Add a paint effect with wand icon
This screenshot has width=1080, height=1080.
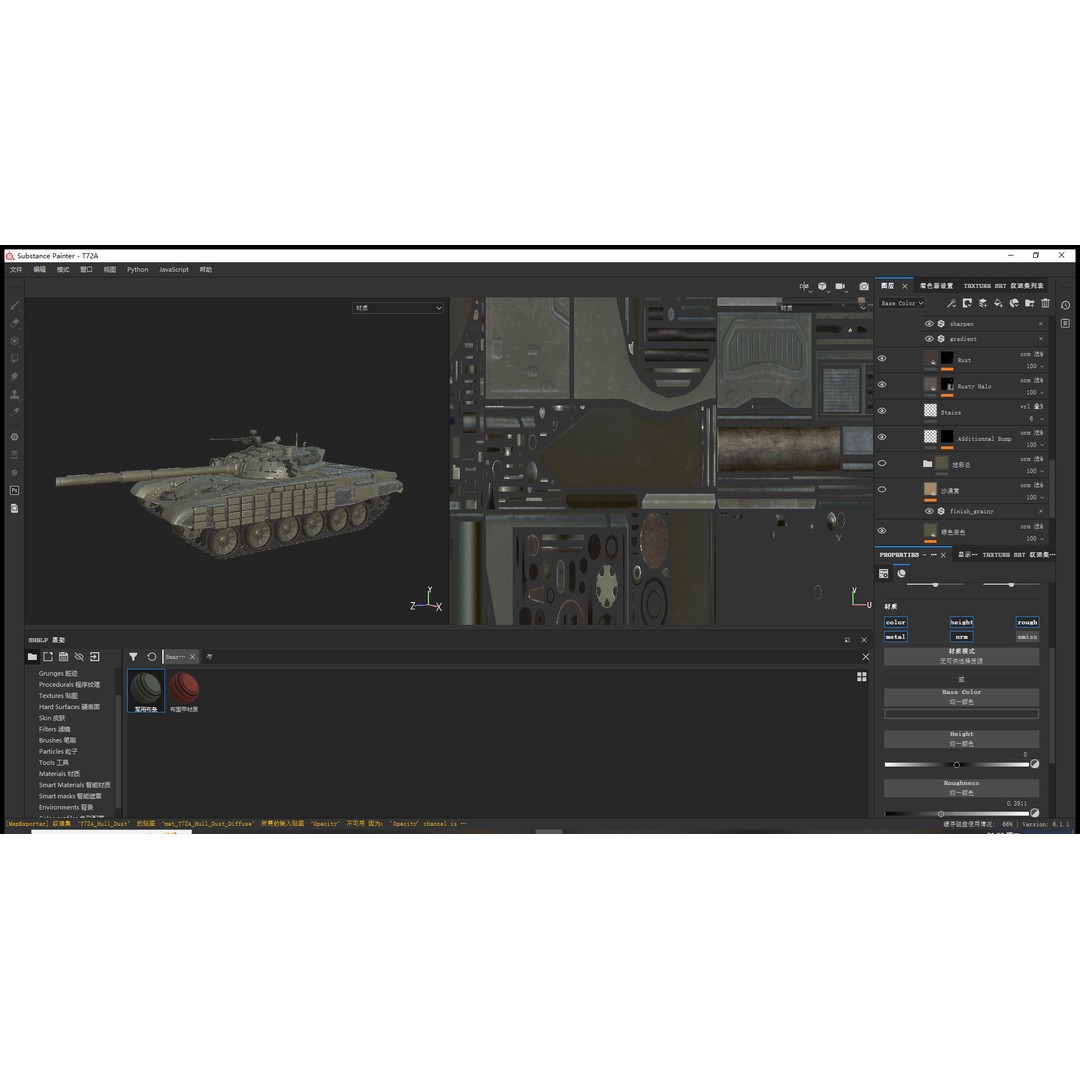[x=951, y=303]
